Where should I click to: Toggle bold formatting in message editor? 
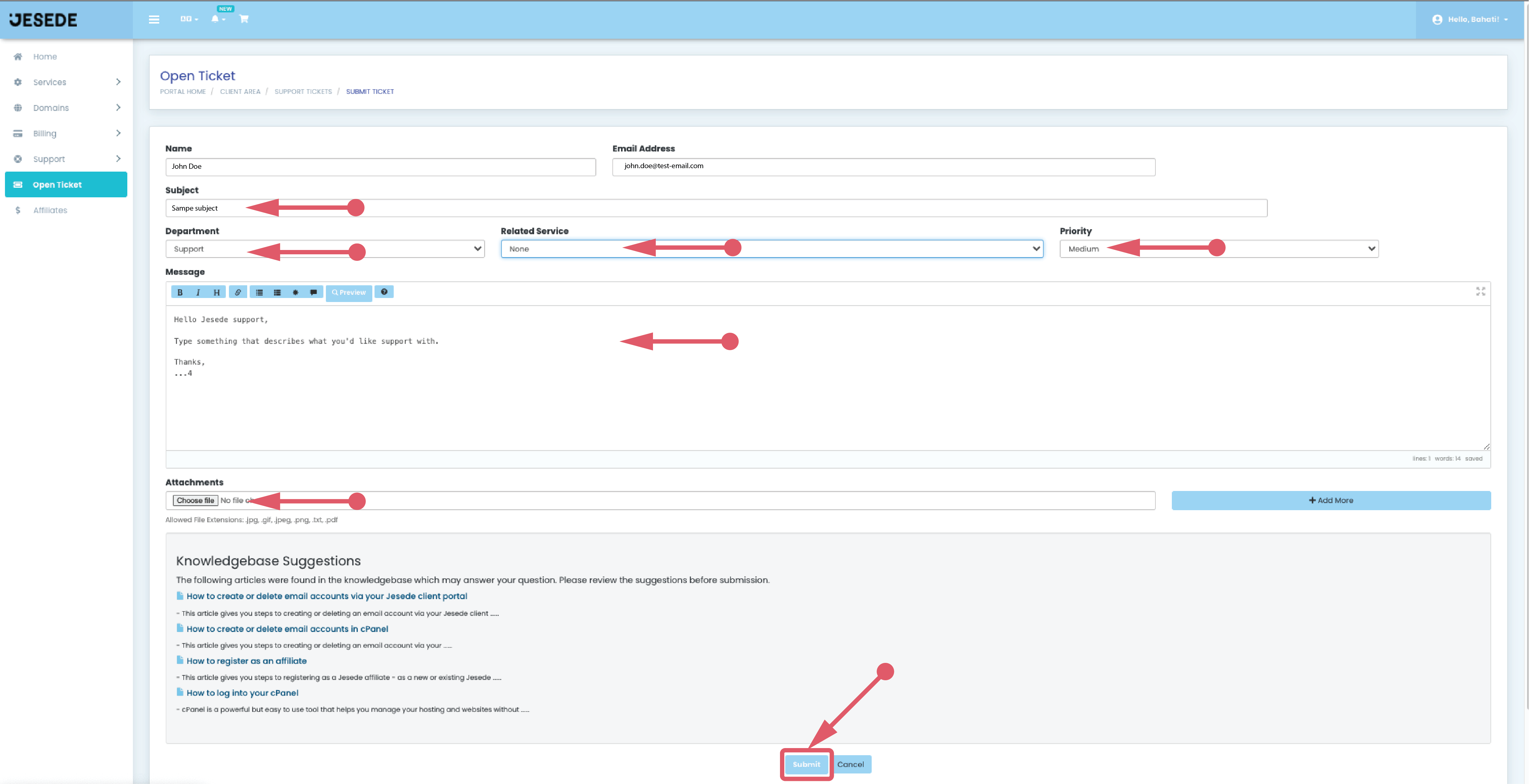pos(180,292)
